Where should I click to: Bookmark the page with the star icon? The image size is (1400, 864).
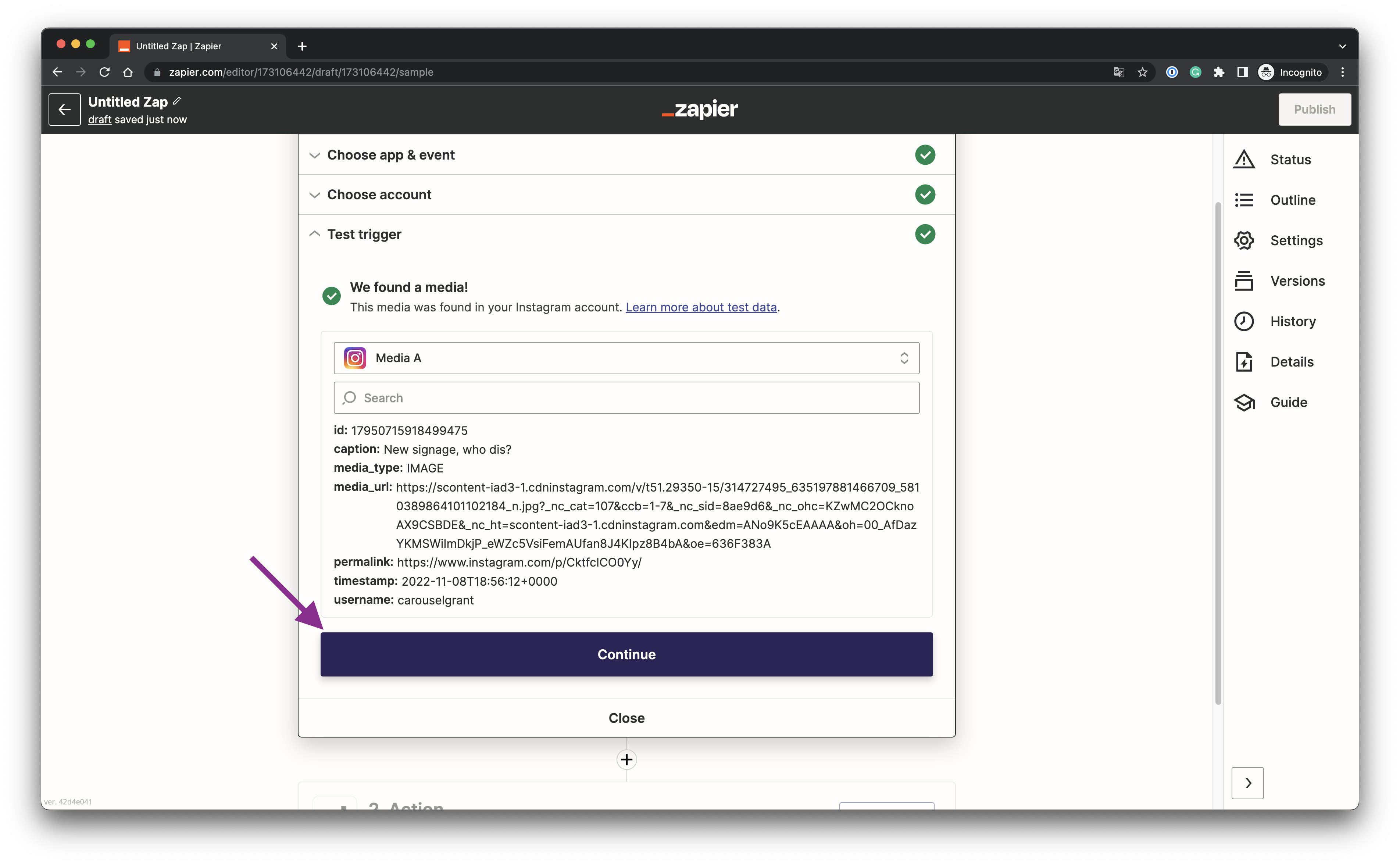(x=1142, y=72)
